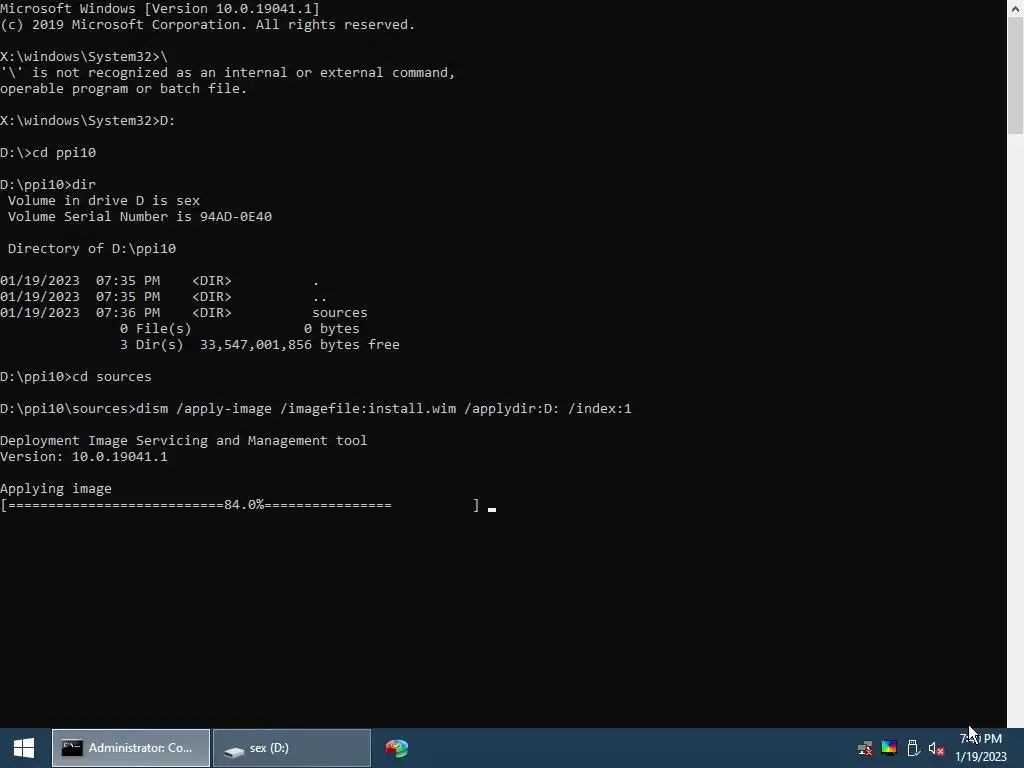
Task: Click the muted volume tray icon
Action: [936, 748]
